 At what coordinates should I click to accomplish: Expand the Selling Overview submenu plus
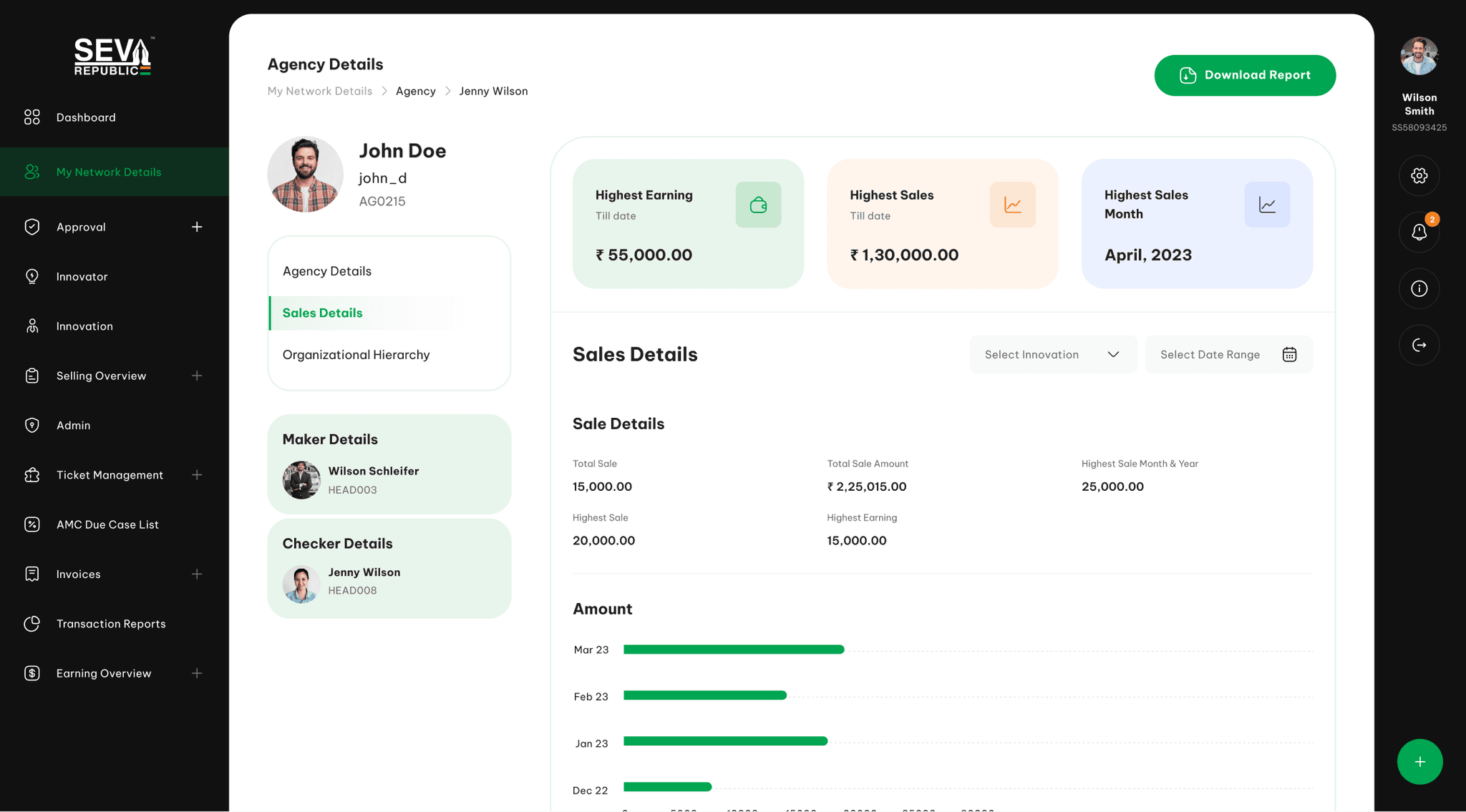197,376
